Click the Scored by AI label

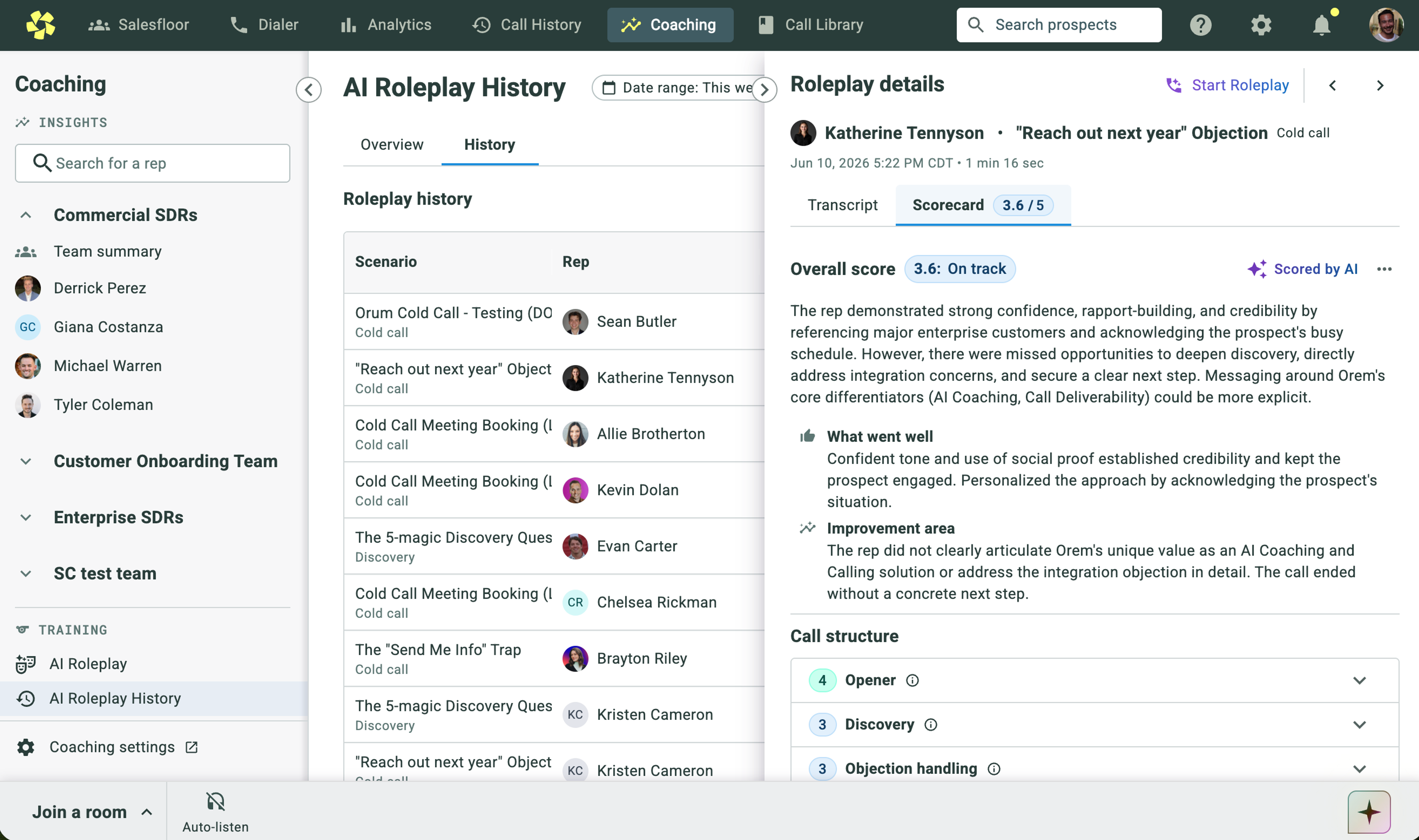1302,269
